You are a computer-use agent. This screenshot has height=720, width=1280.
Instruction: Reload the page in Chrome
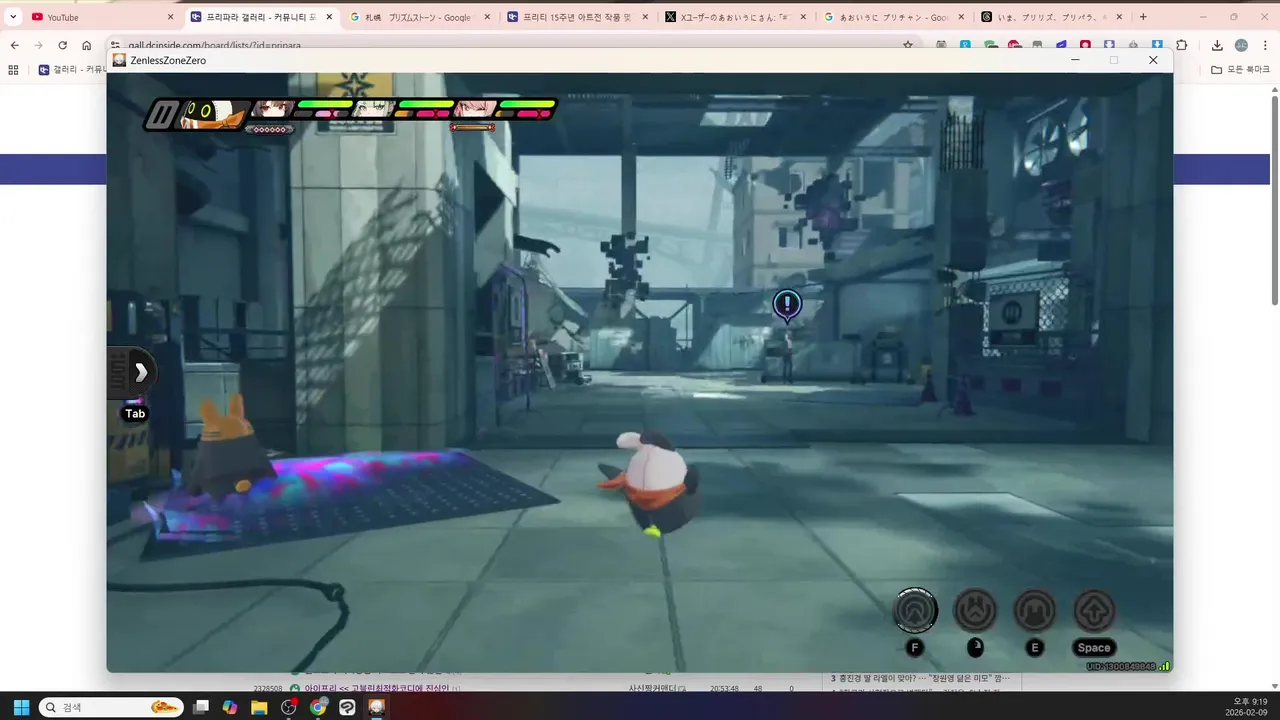62,45
